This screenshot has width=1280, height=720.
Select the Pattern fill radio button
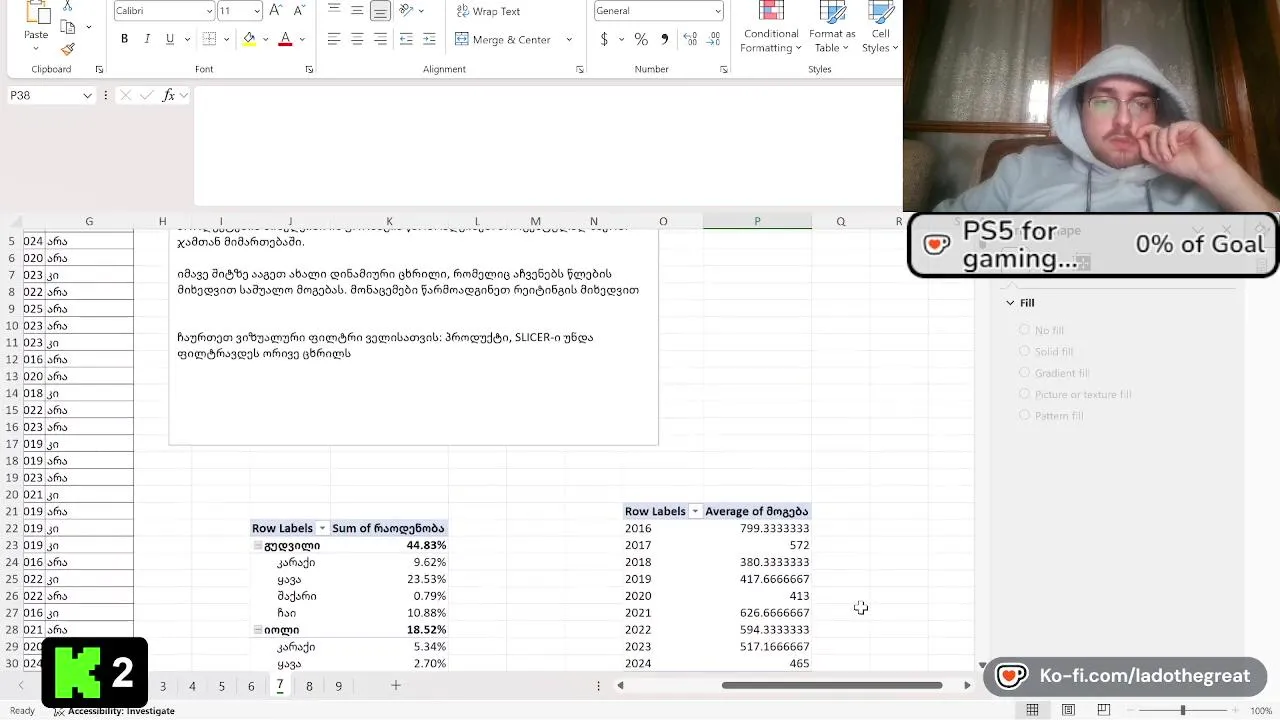pyautogui.click(x=1024, y=415)
